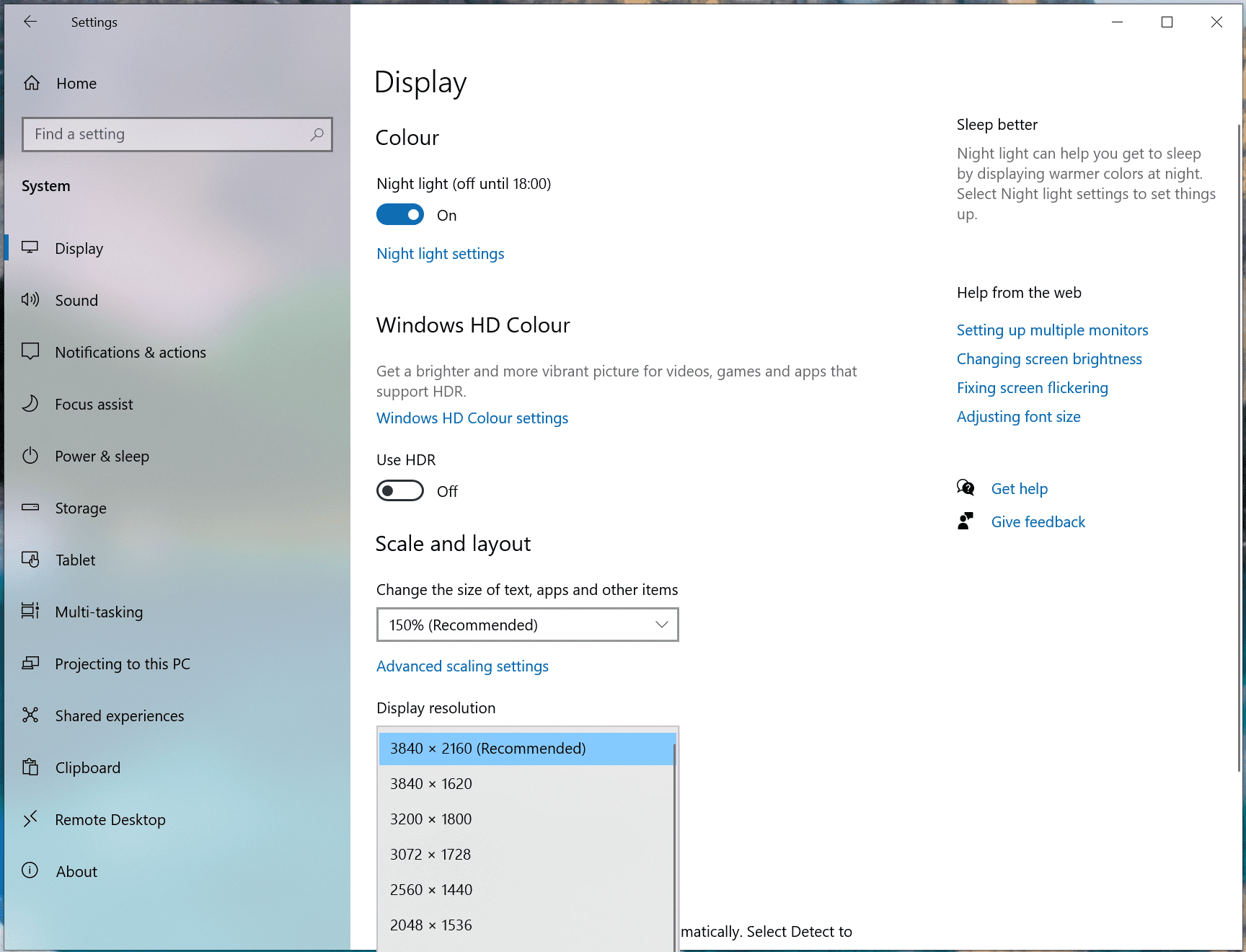Image resolution: width=1246 pixels, height=952 pixels.
Task: Choose 3200 × 1800 from resolution list
Action: tap(431, 819)
